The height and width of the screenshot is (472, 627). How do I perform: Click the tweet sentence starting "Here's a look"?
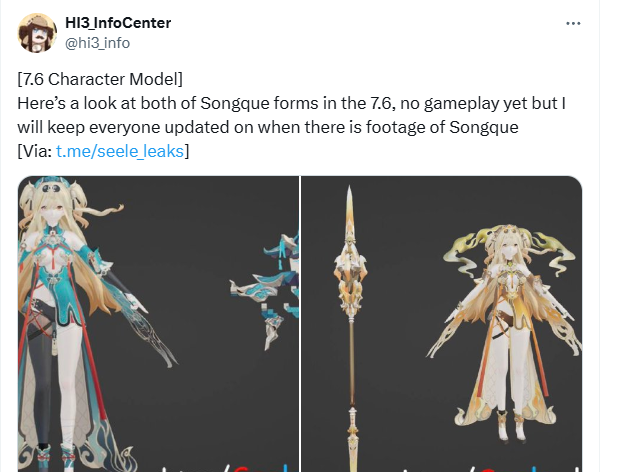tap(291, 103)
